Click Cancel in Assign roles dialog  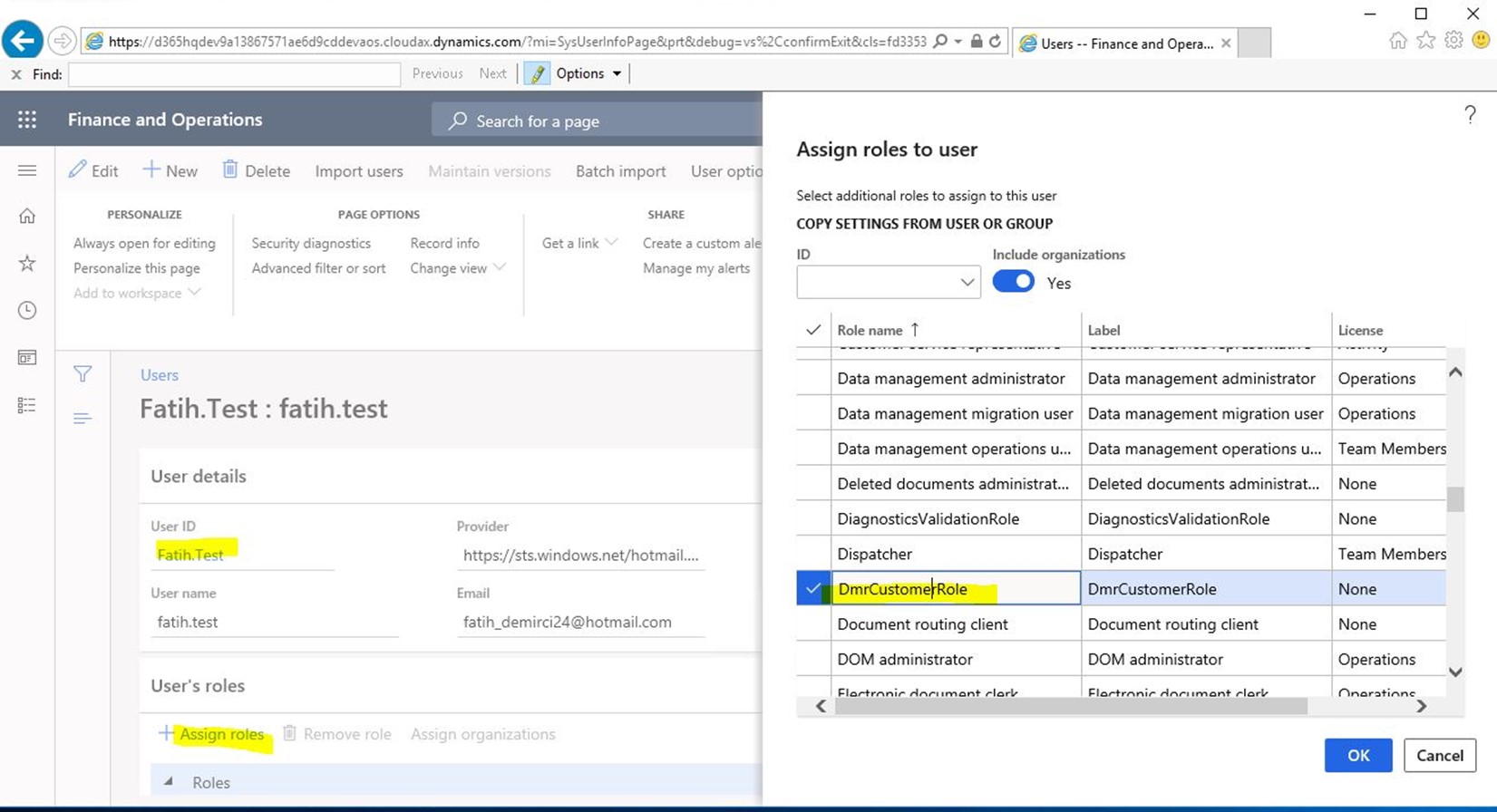coord(1440,755)
